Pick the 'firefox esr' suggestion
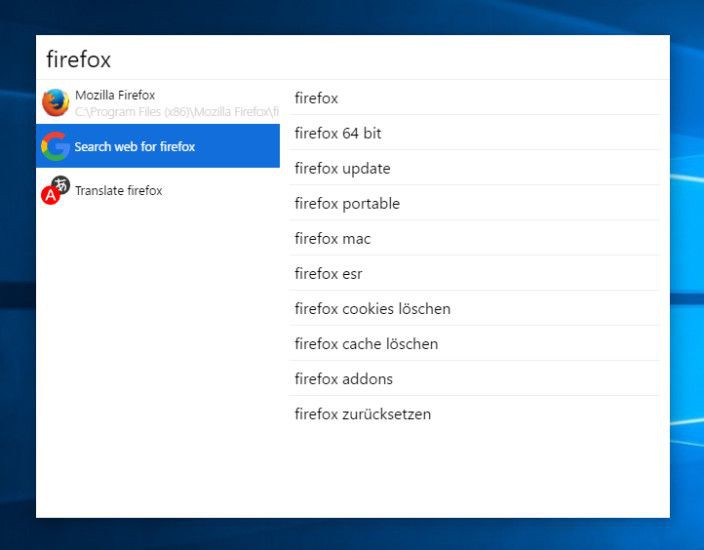704x550 pixels. point(474,273)
